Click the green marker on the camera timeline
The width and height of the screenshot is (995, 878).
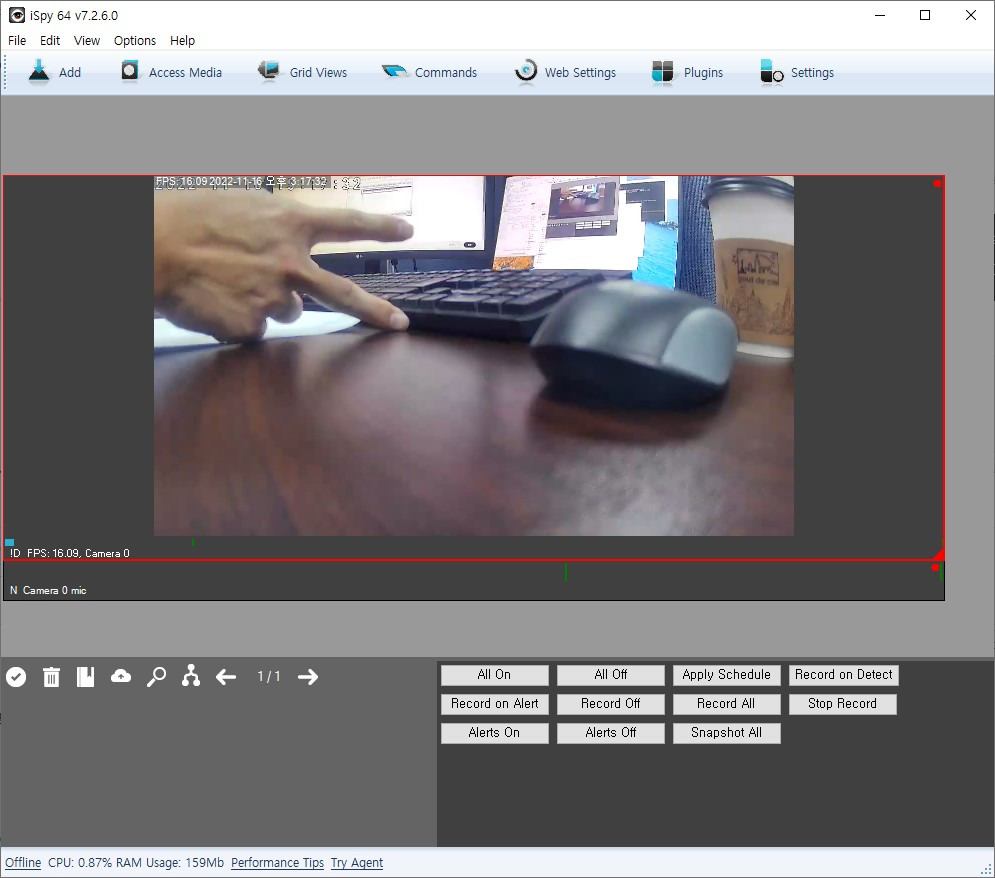(x=193, y=543)
